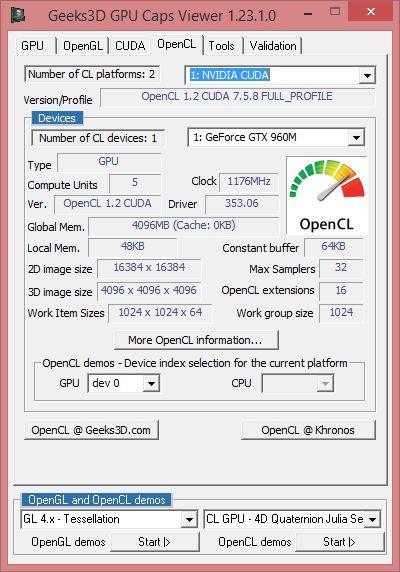Close the GPU Caps Viewer window
Screen dimensions: 400x572
point(371,12)
